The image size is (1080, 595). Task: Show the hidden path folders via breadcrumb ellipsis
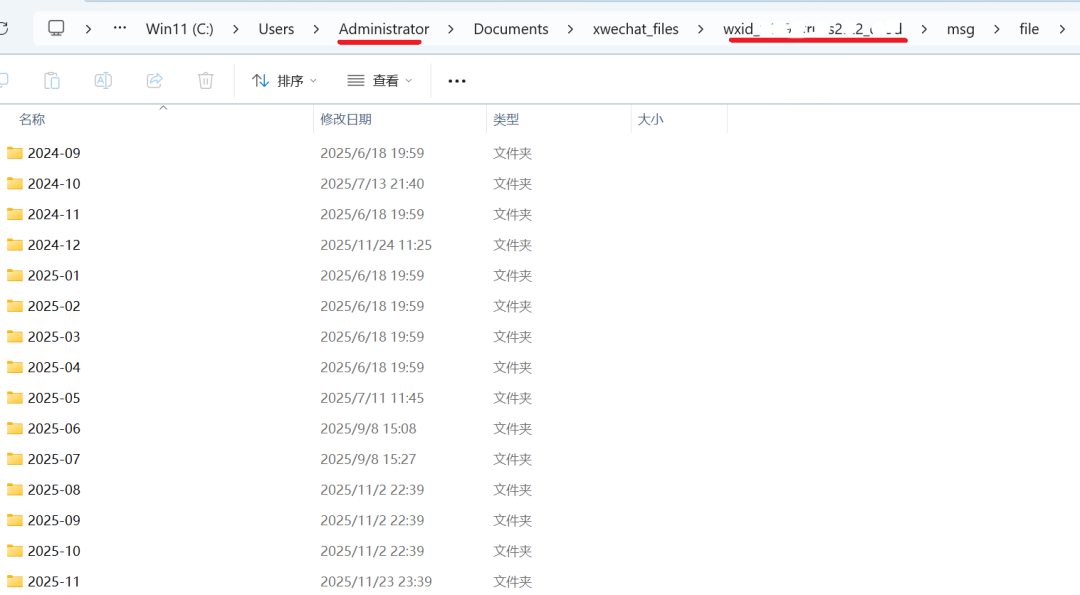pyautogui.click(x=120, y=29)
